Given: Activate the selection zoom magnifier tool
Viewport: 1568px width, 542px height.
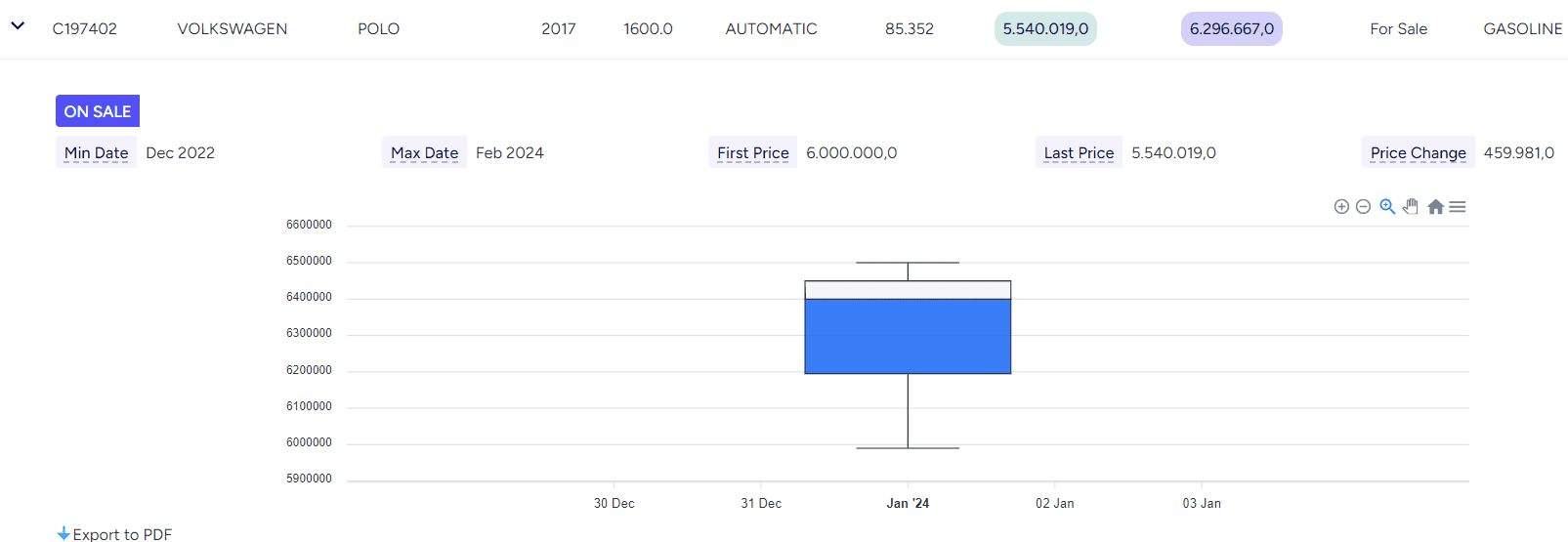Looking at the screenshot, I should point(1387,207).
